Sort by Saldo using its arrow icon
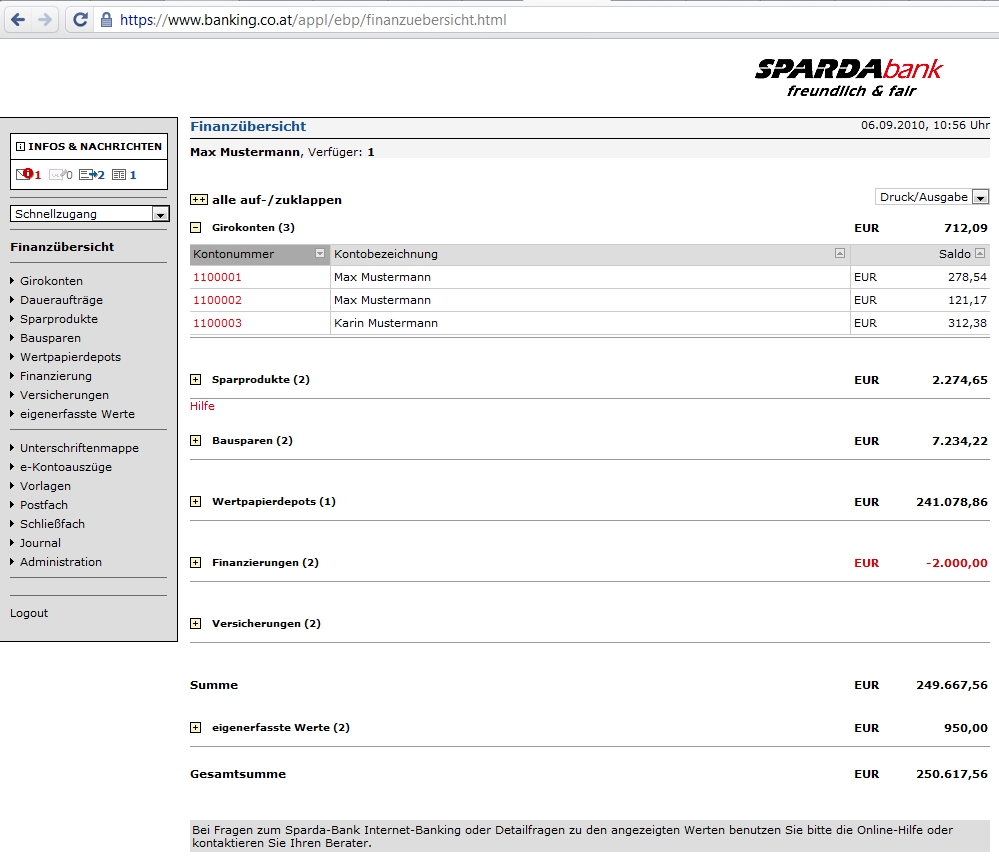This screenshot has width=999, height=866. [980, 254]
